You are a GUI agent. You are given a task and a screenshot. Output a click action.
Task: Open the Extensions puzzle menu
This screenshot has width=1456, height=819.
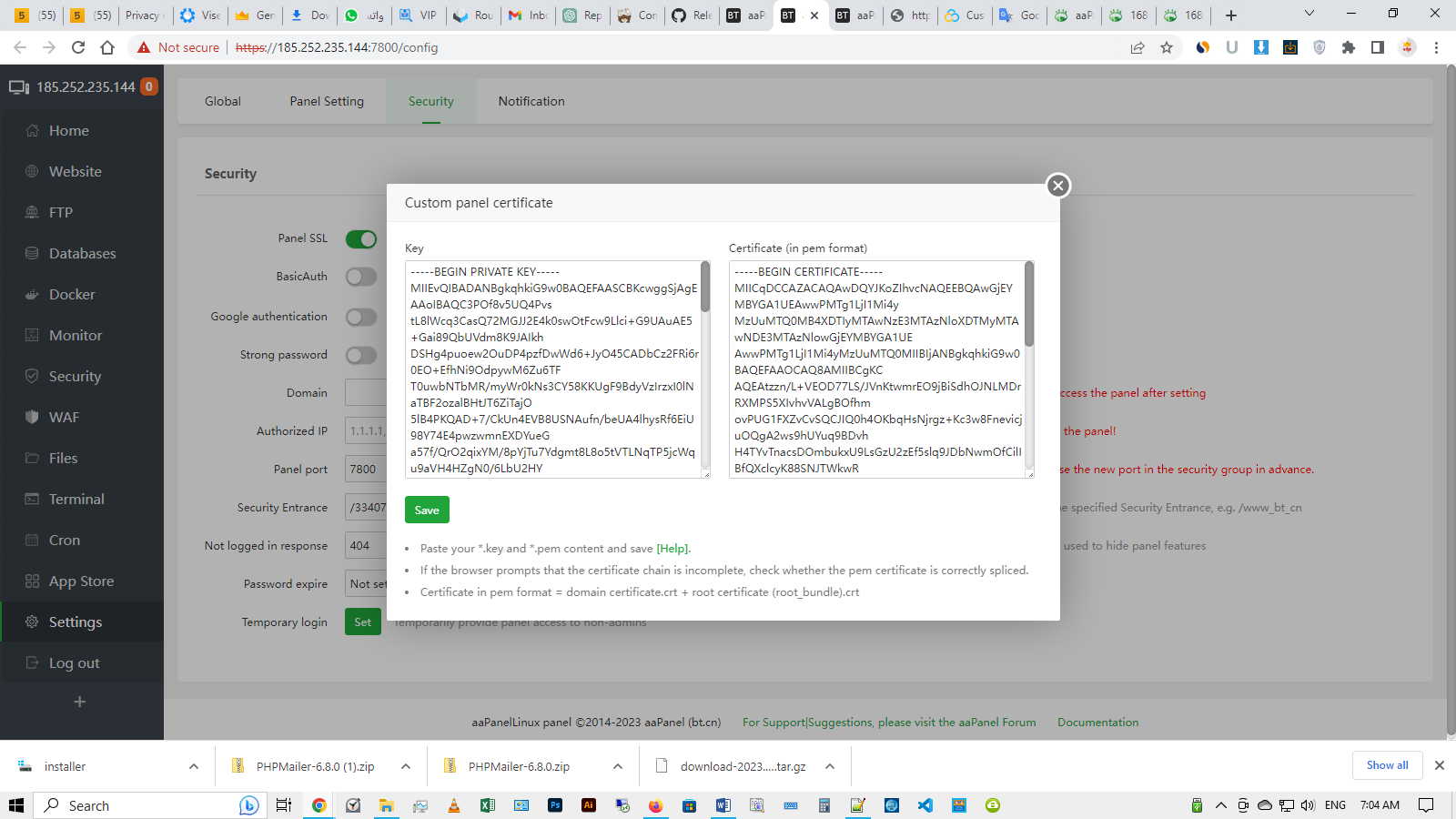[1349, 47]
